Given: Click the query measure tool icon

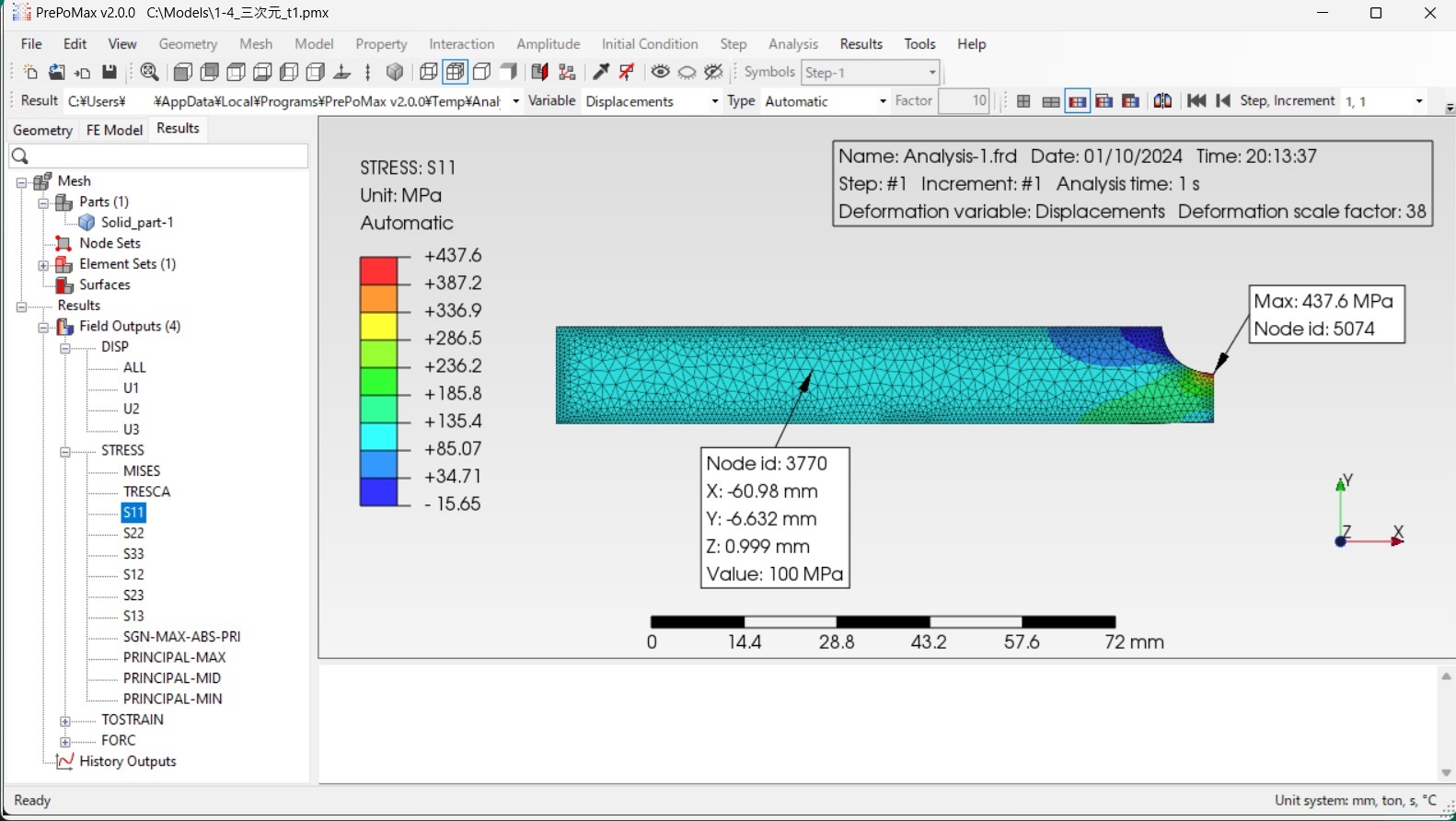Looking at the screenshot, I should pyautogui.click(x=601, y=73).
